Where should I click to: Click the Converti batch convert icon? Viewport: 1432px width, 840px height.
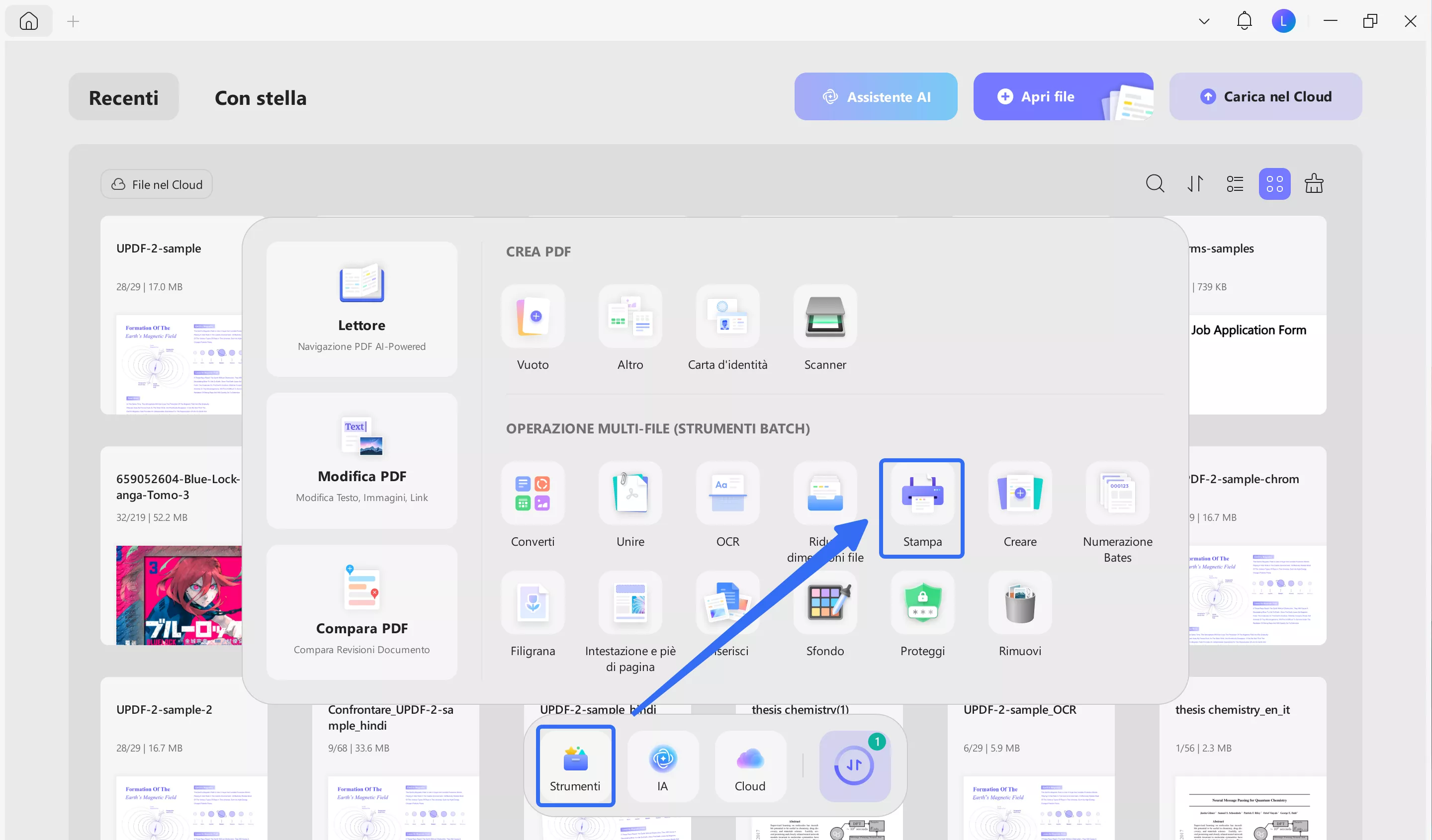(x=533, y=493)
